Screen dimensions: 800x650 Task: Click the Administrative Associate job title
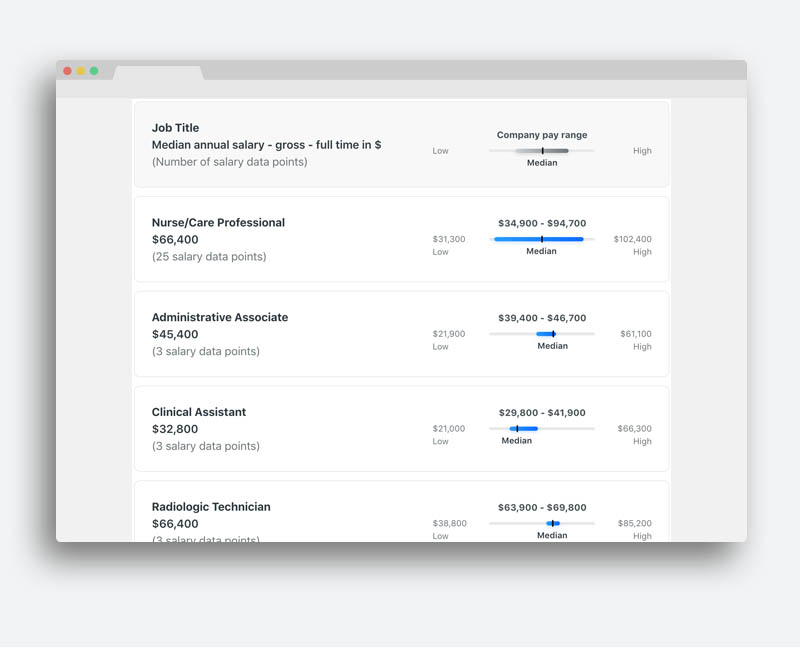pos(220,317)
